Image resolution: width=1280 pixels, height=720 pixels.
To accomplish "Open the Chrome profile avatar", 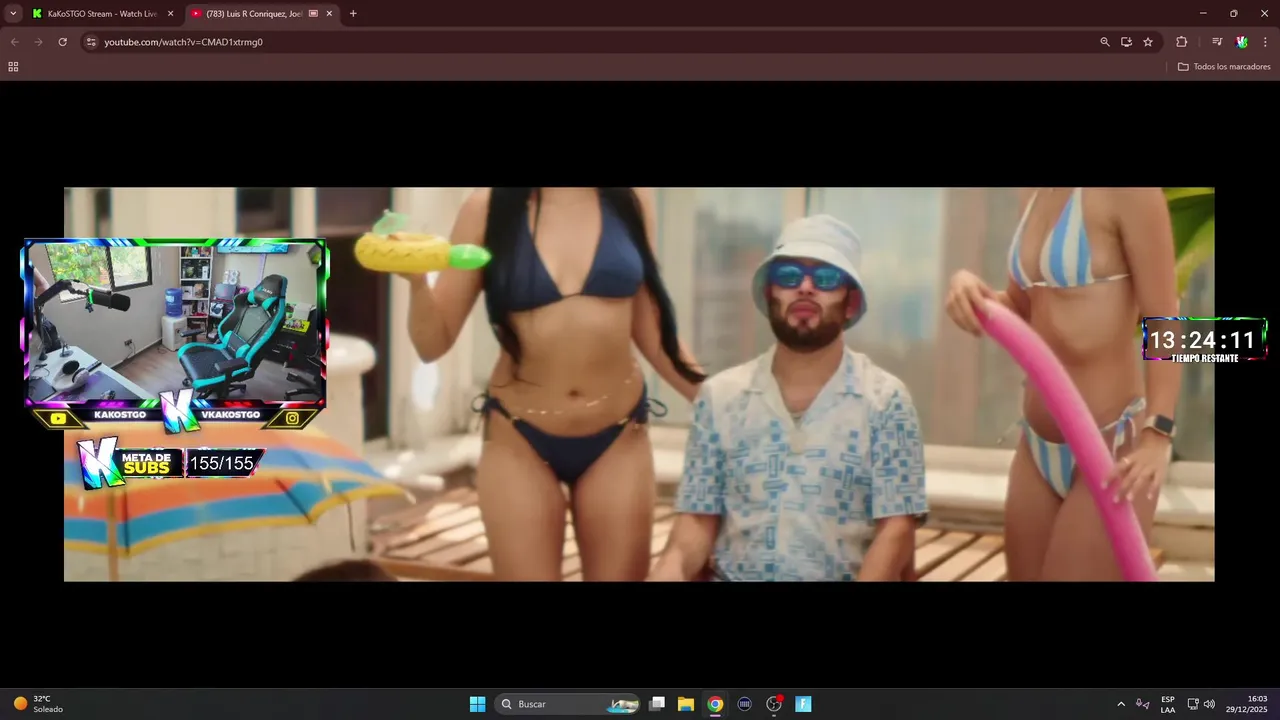I will [x=1241, y=42].
